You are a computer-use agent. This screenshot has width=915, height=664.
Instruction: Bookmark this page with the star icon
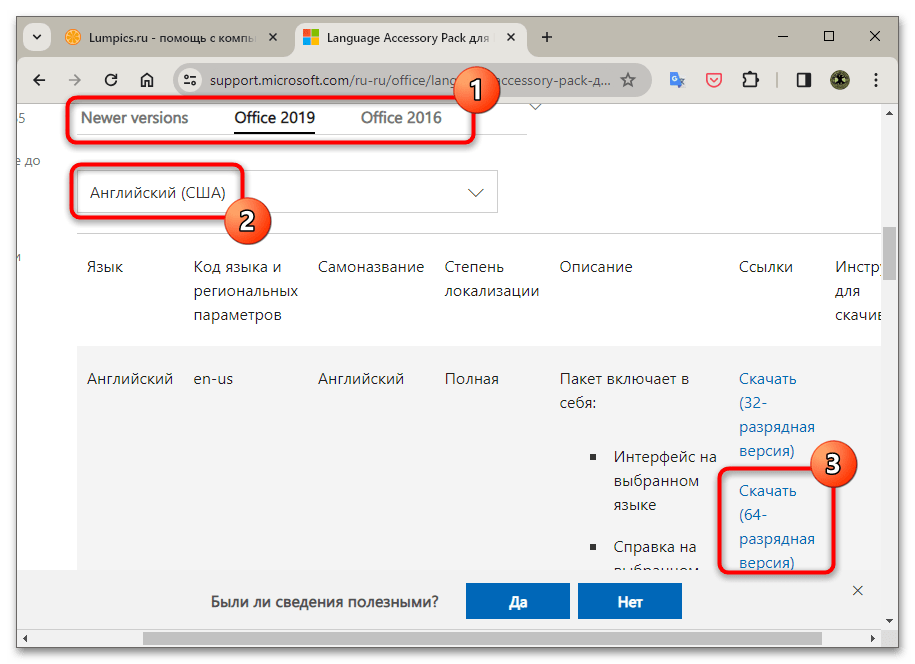(x=628, y=80)
